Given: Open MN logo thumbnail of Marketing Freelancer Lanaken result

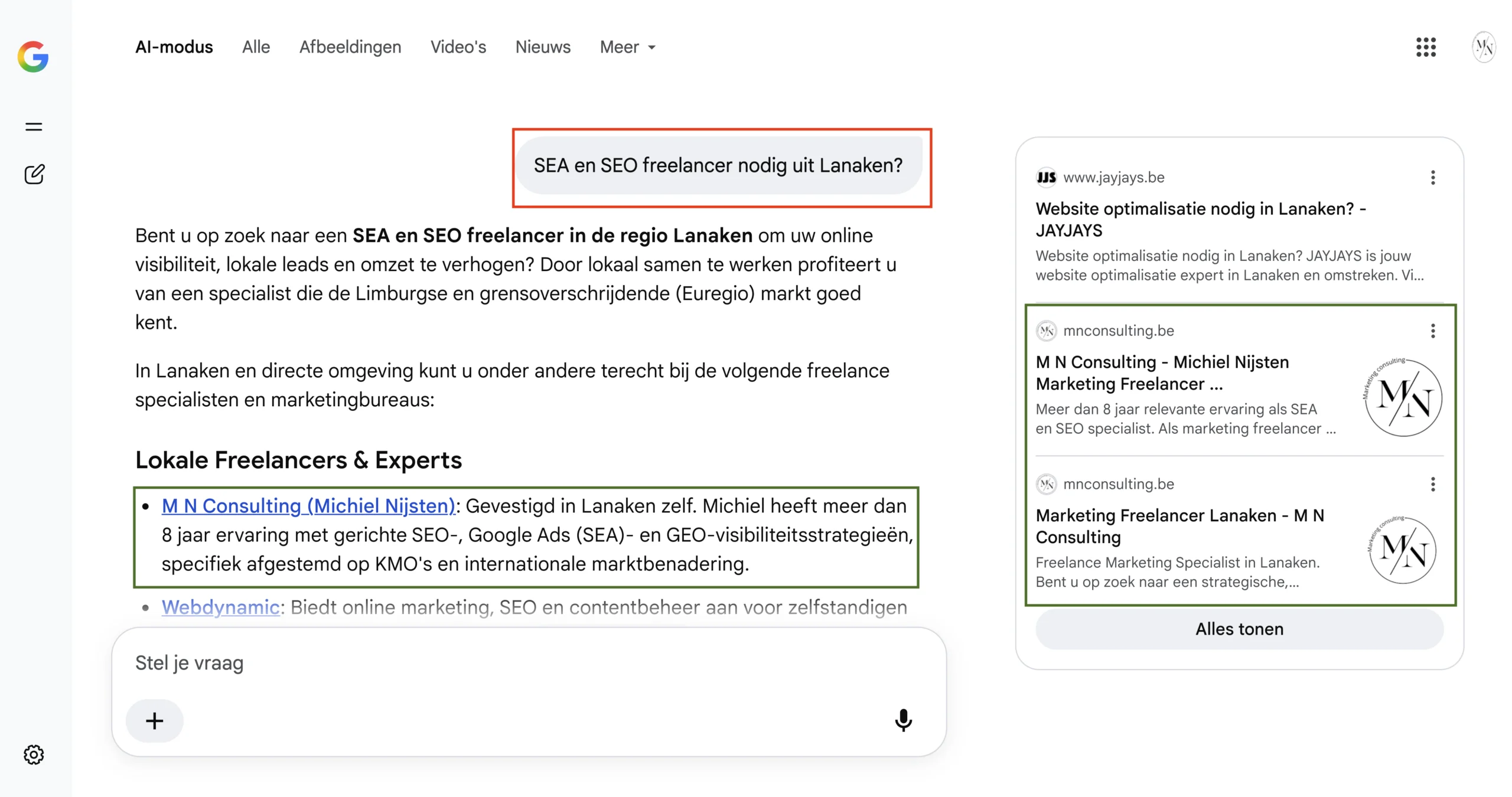Looking at the screenshot, I should coord(1403,550).
